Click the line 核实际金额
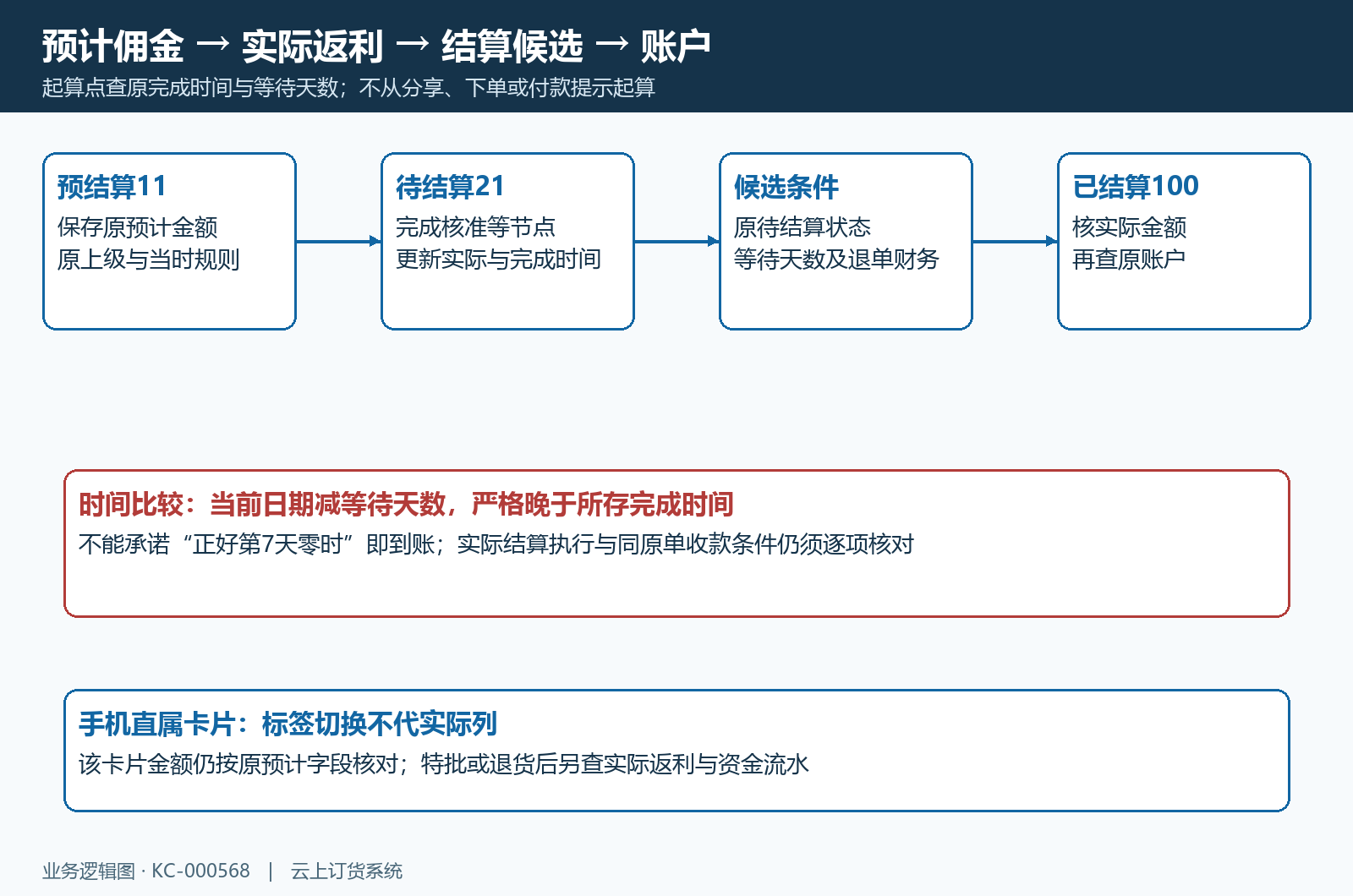The width and height of the screenshot is (1353, 896). (x=1130, y=227)
